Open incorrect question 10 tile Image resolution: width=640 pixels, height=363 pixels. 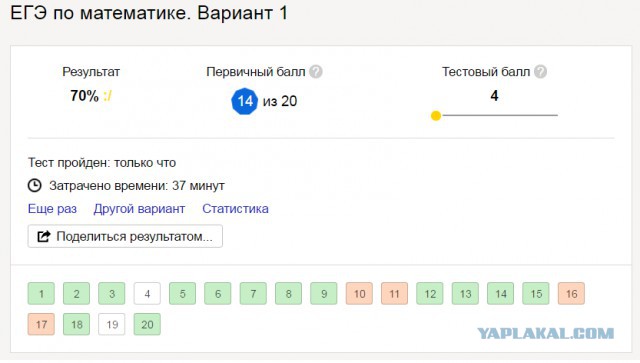coord(359,294)
